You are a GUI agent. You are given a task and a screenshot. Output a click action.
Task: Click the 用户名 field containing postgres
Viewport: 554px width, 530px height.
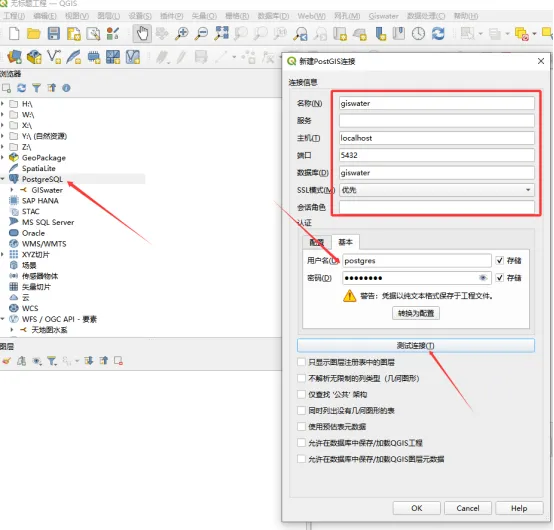[x=417, y=261]
